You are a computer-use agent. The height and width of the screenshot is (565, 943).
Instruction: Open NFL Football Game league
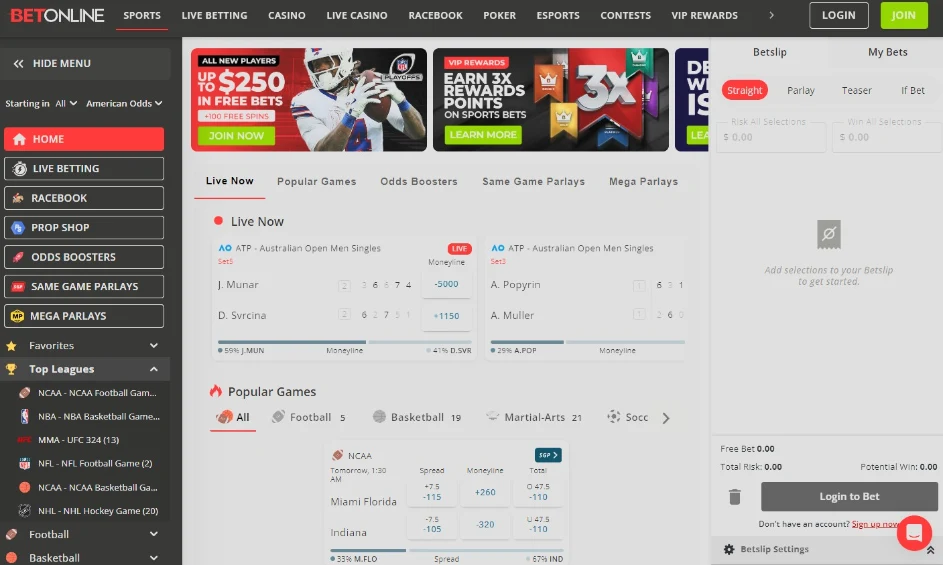[95, 463]
